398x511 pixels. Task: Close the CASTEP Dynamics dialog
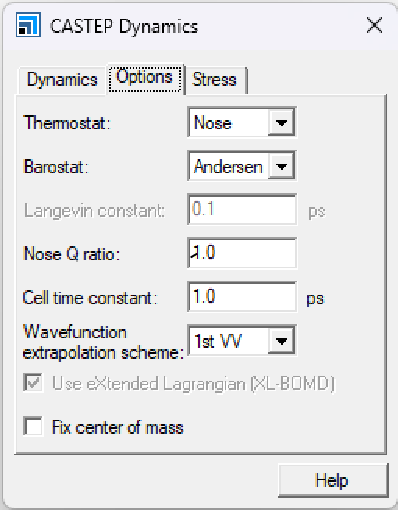pos(374,25)
